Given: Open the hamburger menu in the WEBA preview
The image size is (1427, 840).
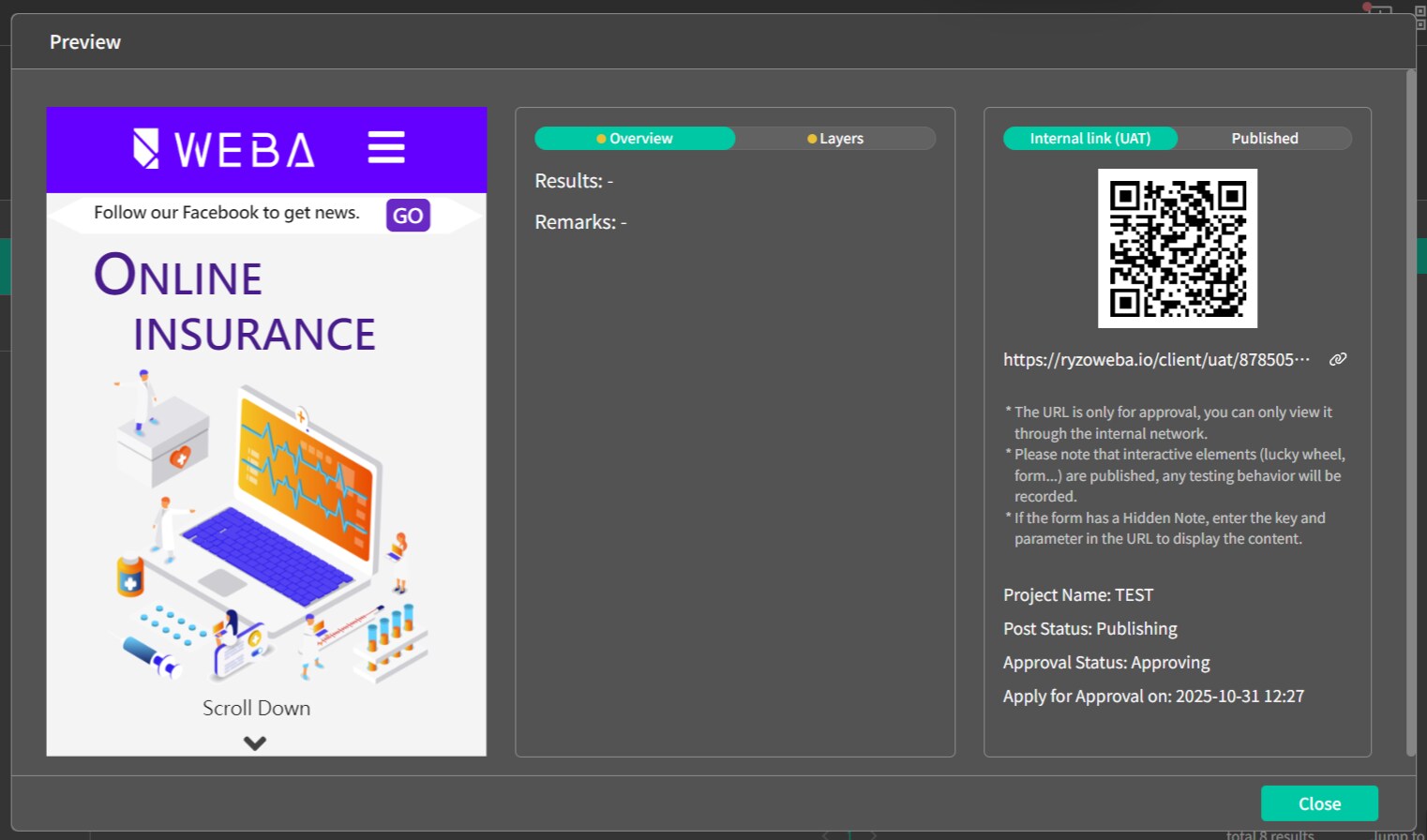Looking at the screenshot, I should click(x=386, y=147).
